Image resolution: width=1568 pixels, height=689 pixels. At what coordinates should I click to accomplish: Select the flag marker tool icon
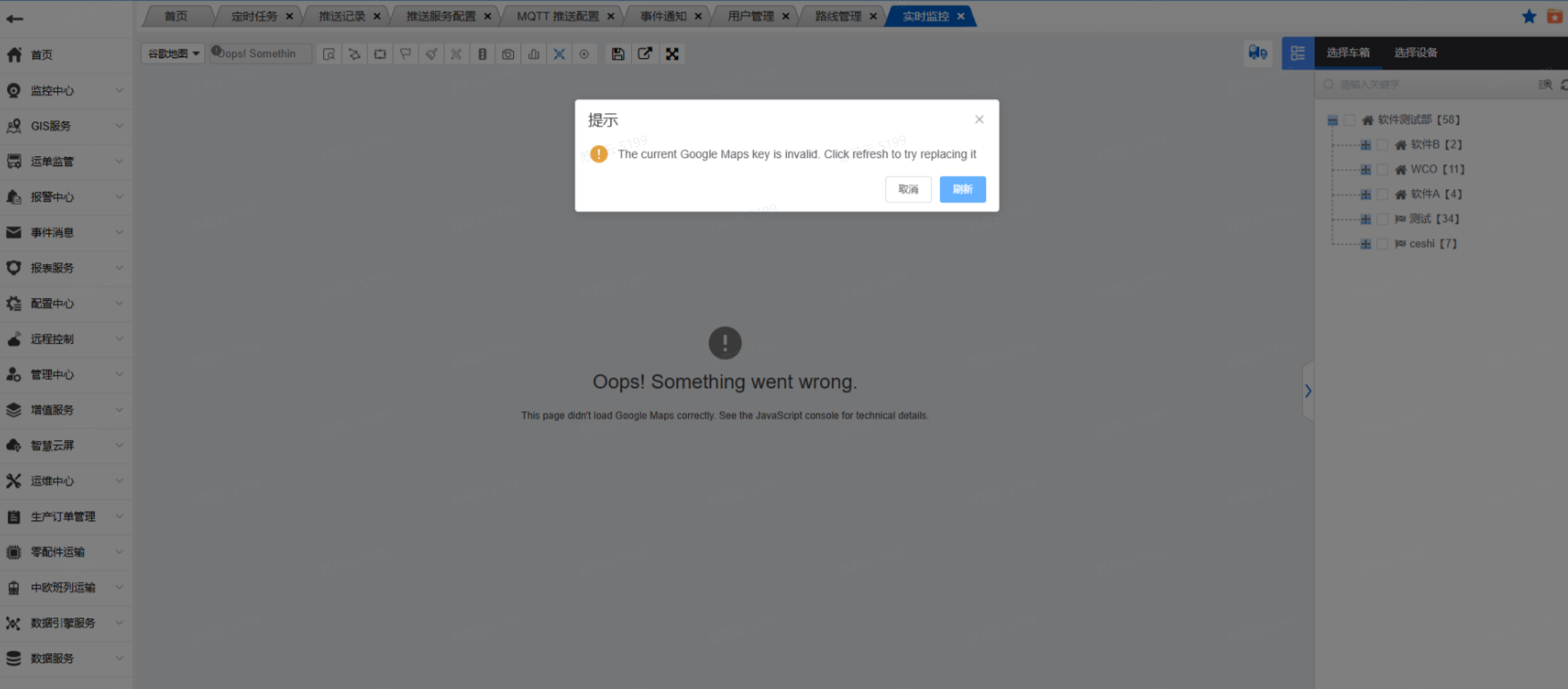(x=405, y=54)
